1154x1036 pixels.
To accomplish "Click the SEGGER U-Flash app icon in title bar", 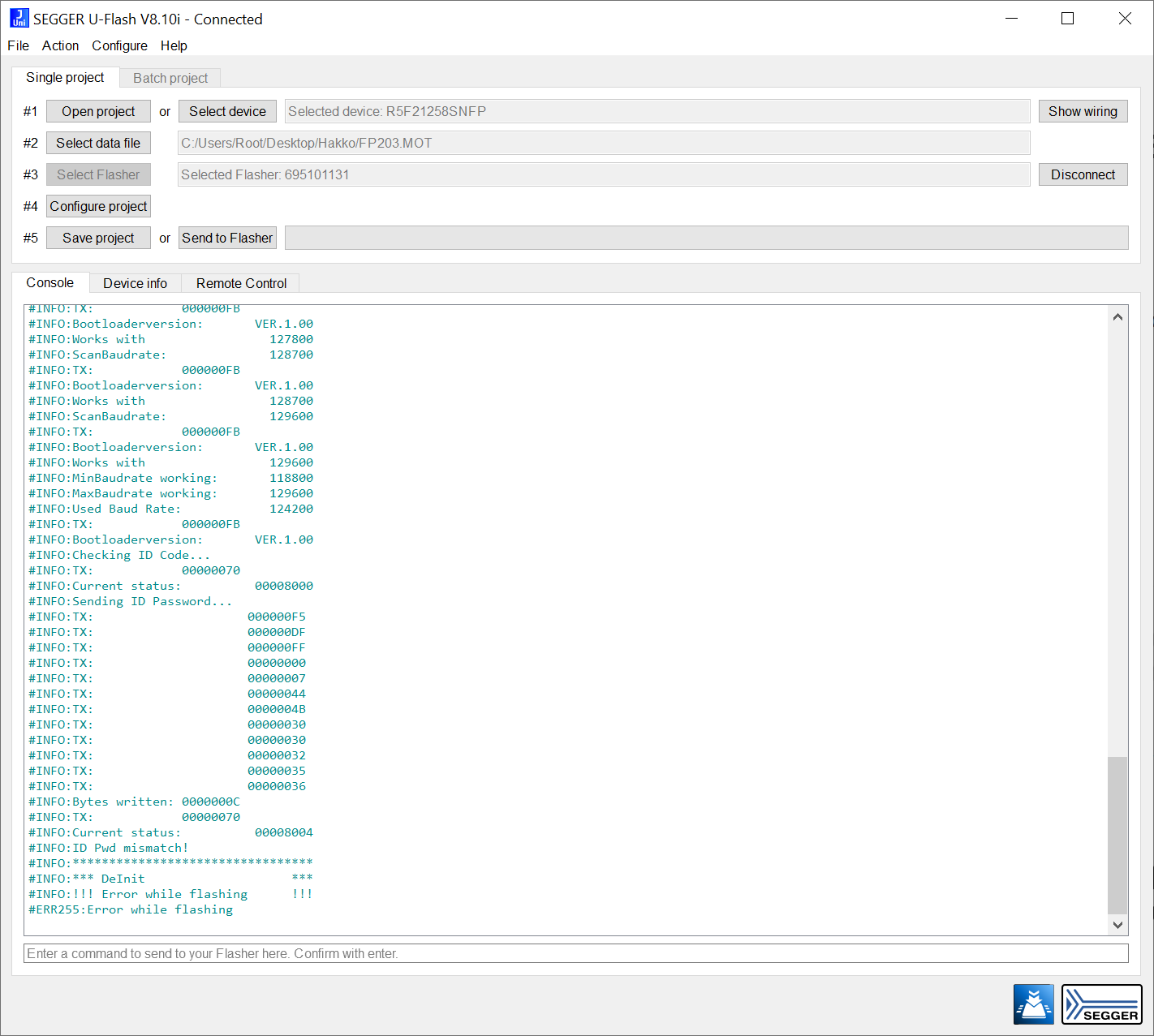I will pyautogui.click(x=19, y=18).
